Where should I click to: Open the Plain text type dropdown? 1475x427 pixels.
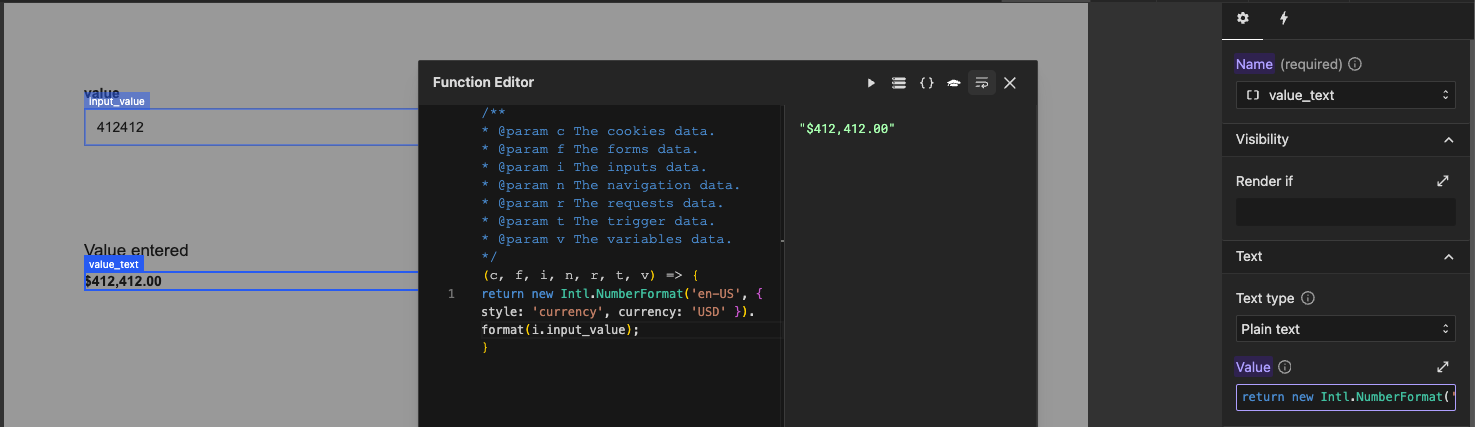(1346, 329)
